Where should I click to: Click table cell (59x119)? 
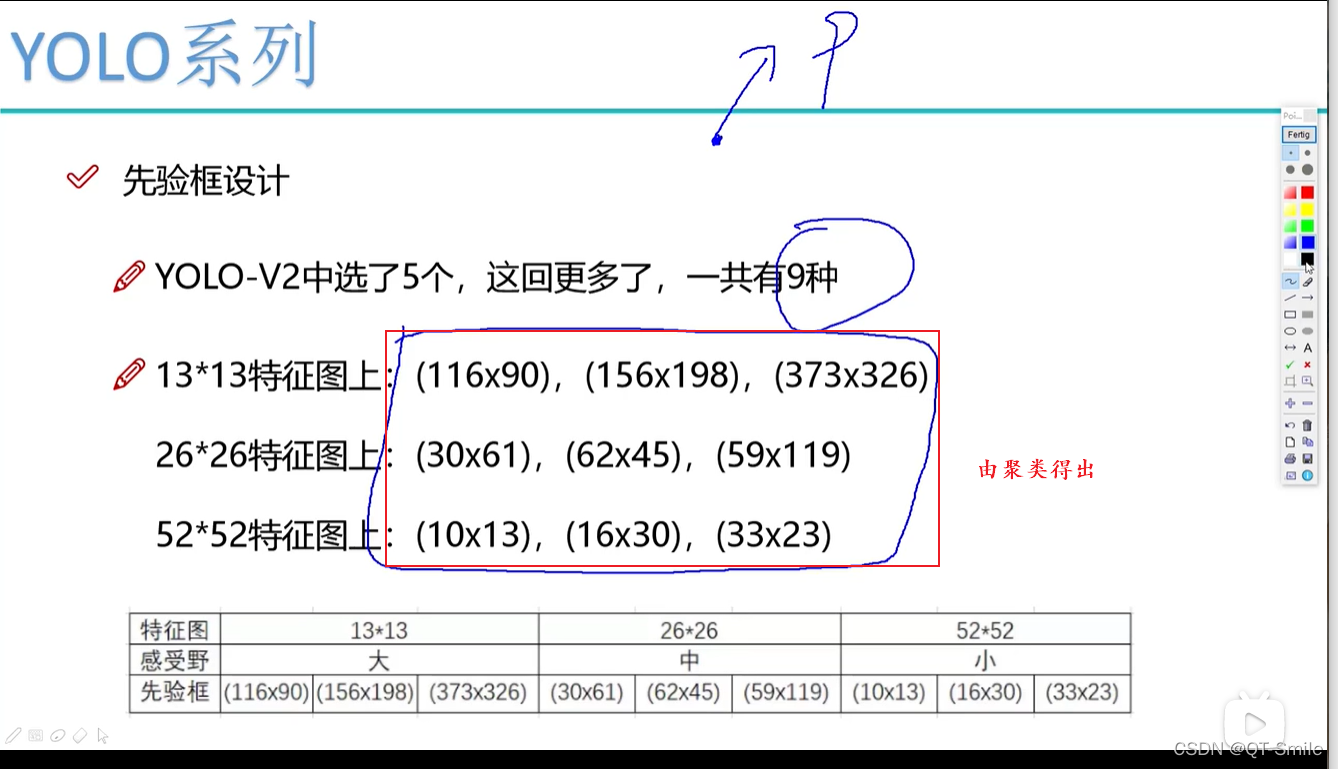point(787,692)
